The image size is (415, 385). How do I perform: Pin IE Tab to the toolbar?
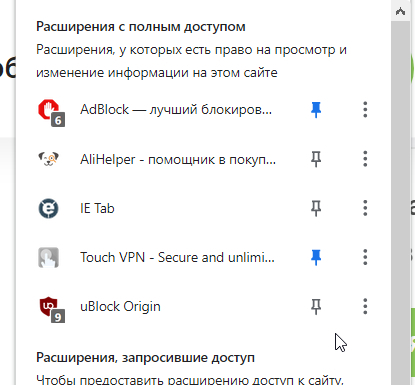(316, 208)
